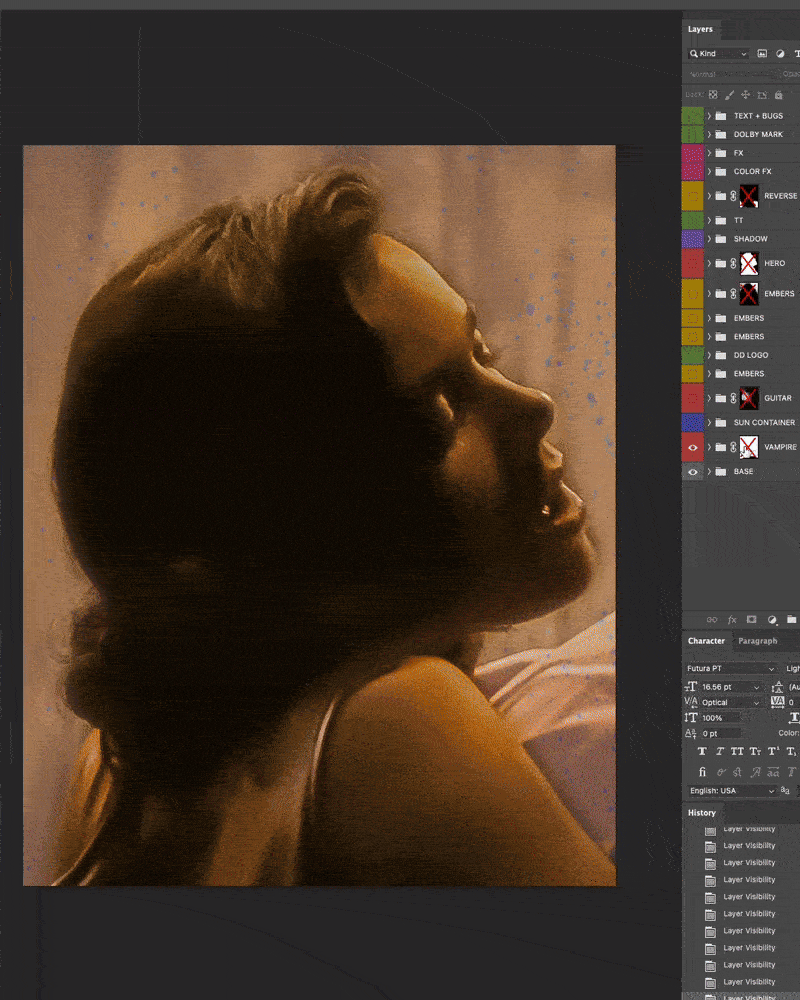This screenshot has width=800, height=1000.
Task: Select the HERO group mask thumbnail
Action: point(749,263)
